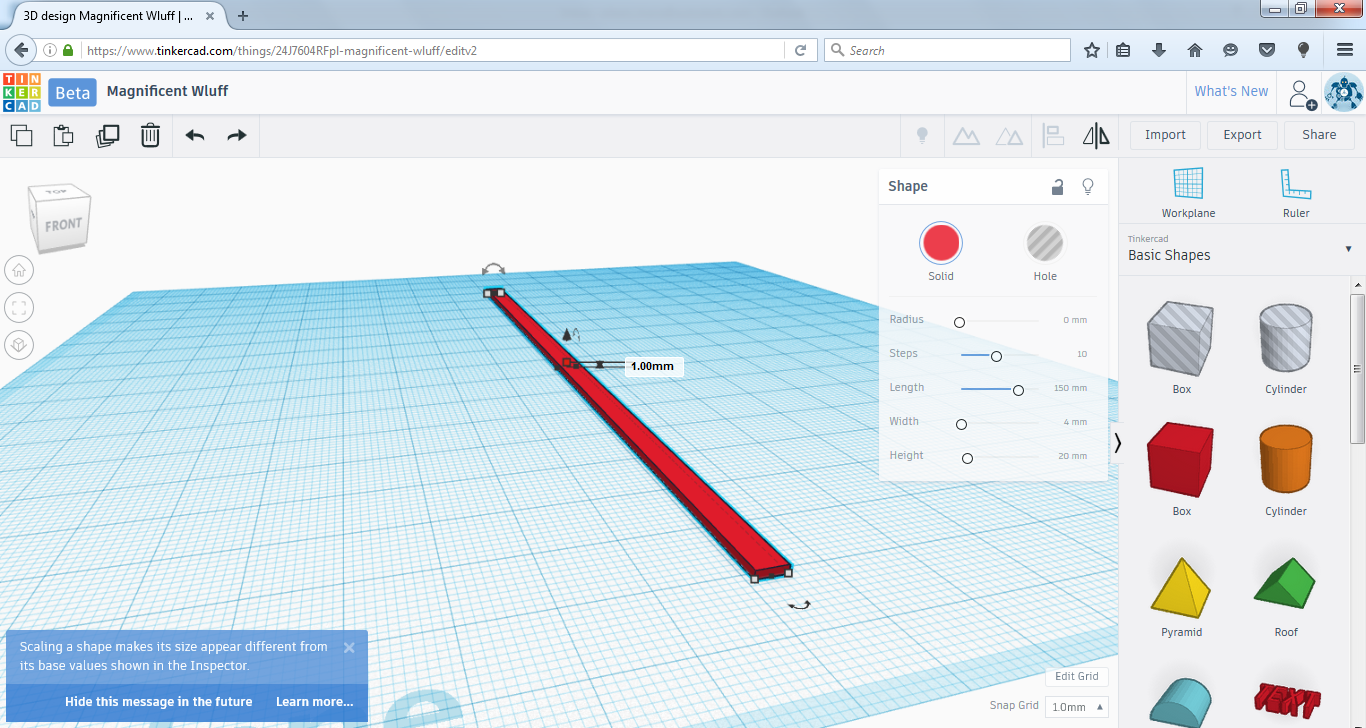This screenshot has height=728, width=1366.
Task: Open the Tinkercad logo home
Action: point(22,91)
